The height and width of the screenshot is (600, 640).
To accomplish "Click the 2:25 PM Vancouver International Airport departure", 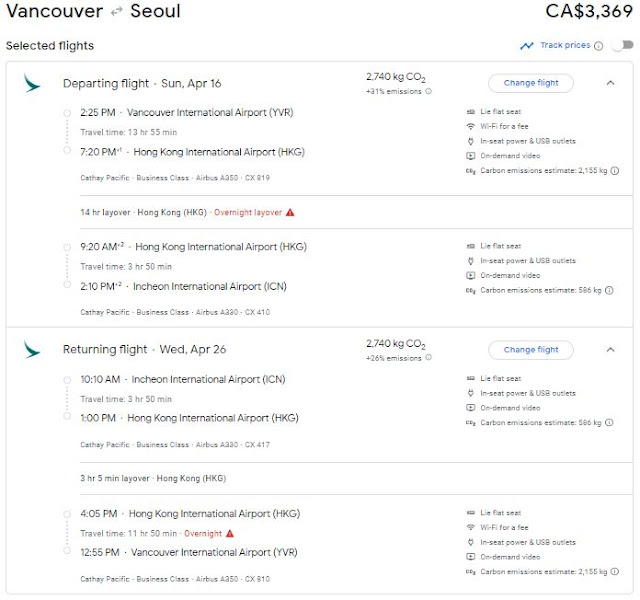I will point(187,113).
